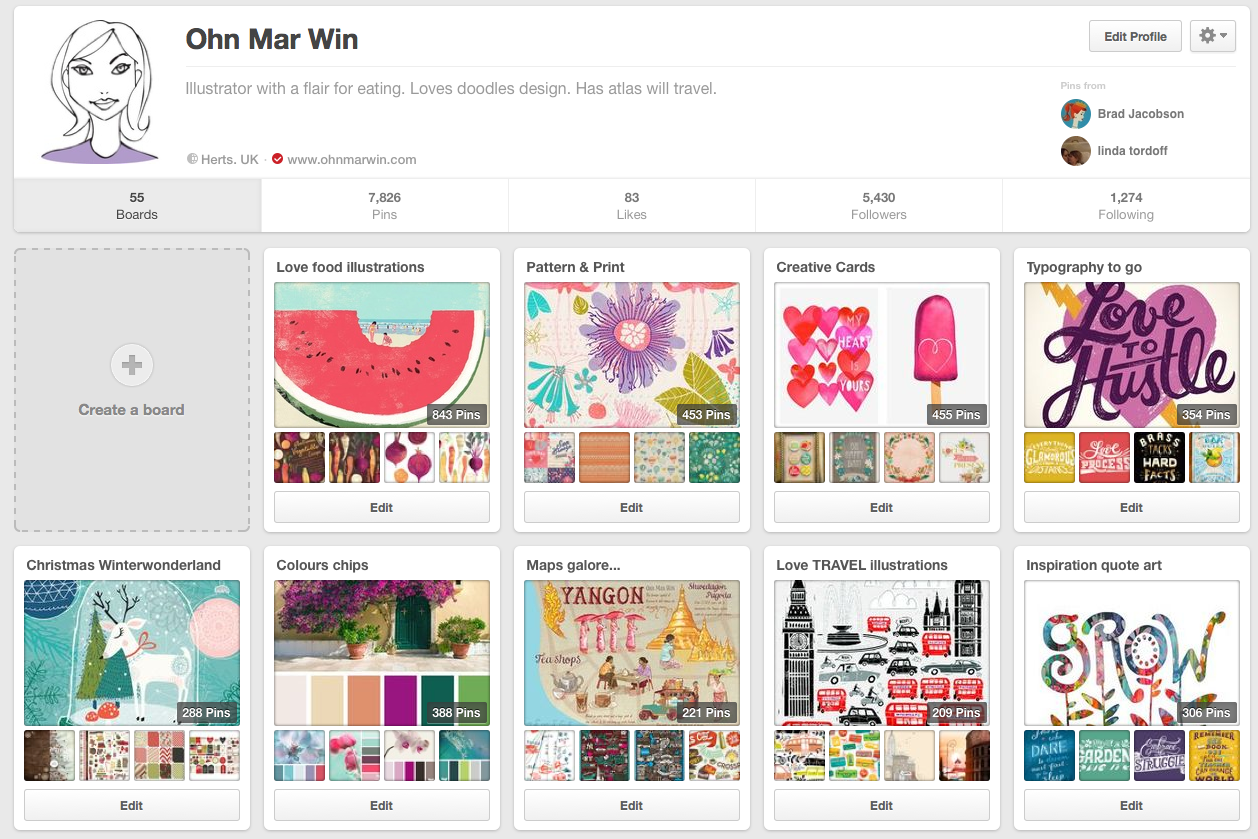Open the gear settings dropdown
Image resolution: width=1258 pixels, height=839 pixels.
click(x=1213, y=36)
